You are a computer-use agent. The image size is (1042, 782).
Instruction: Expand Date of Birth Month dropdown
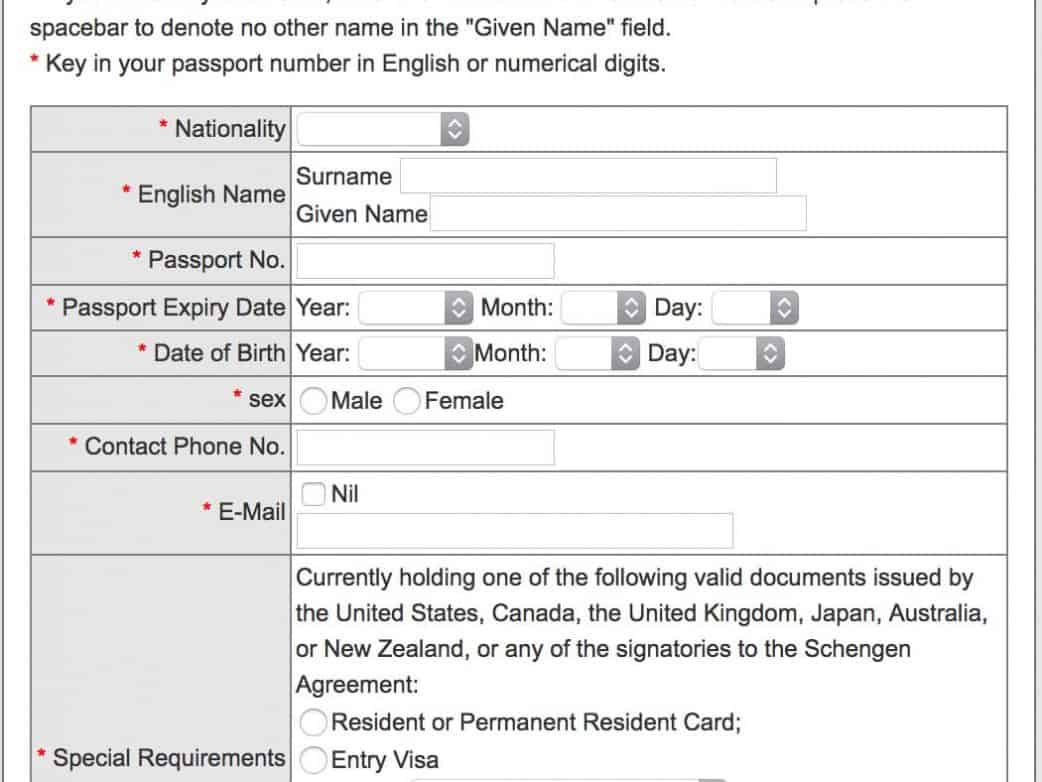(x=597, y=353)
